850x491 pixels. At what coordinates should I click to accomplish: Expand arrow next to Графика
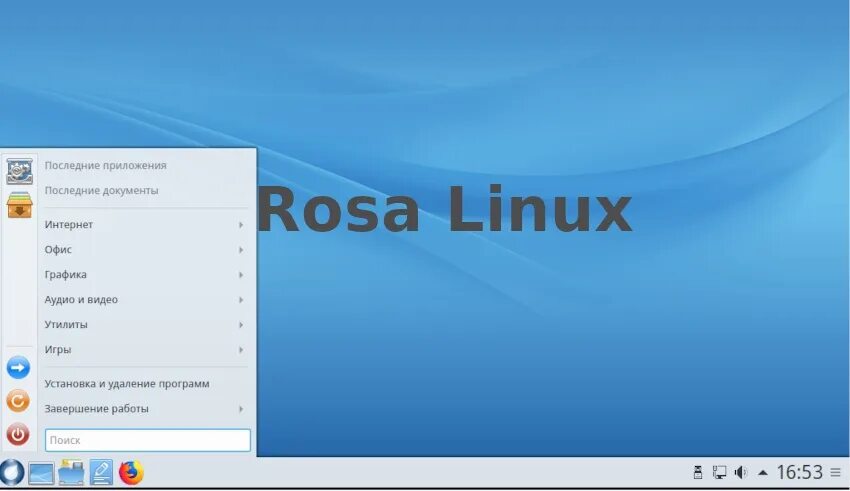coord(241,274)
